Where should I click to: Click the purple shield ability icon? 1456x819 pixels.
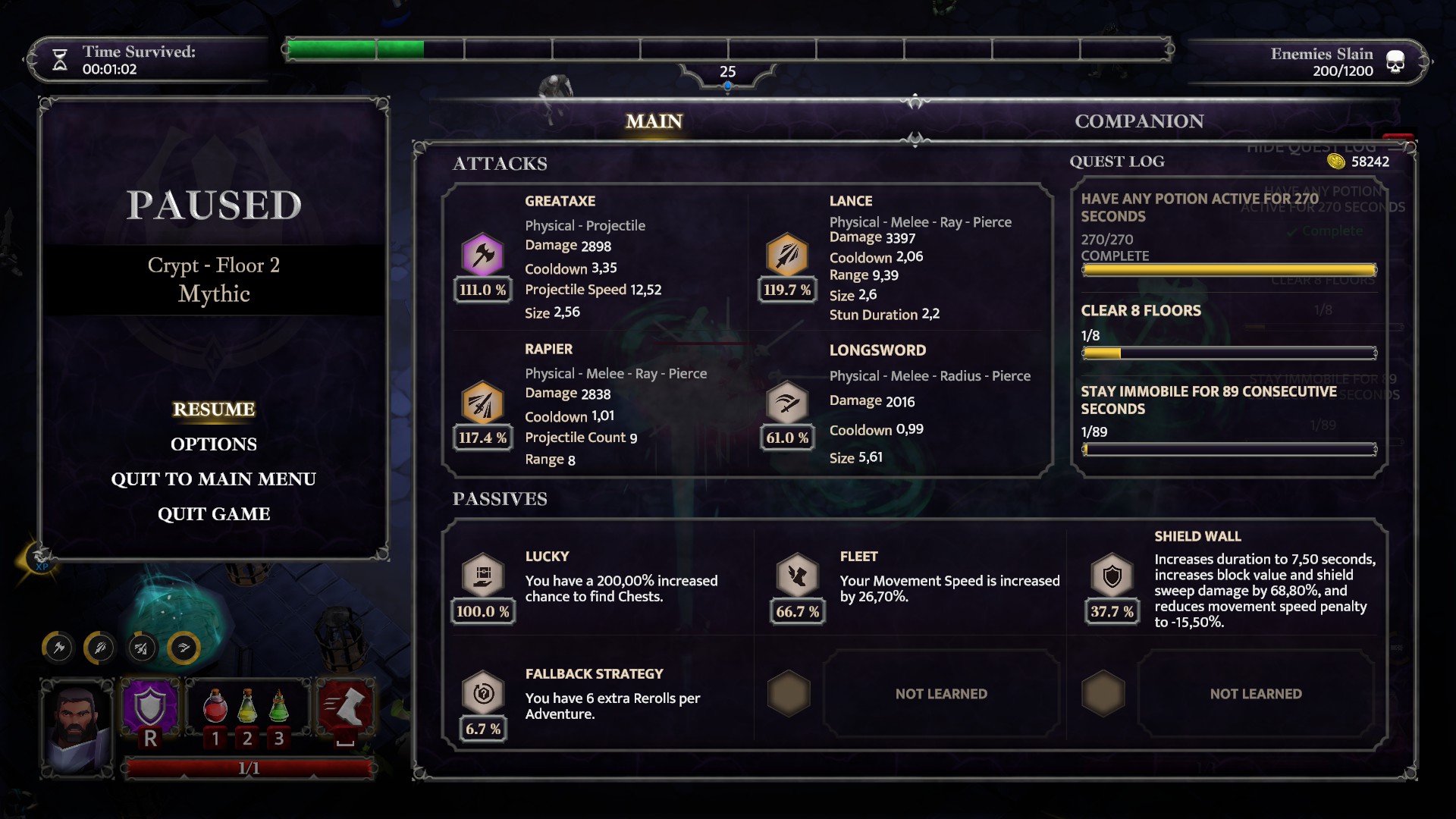150,706
